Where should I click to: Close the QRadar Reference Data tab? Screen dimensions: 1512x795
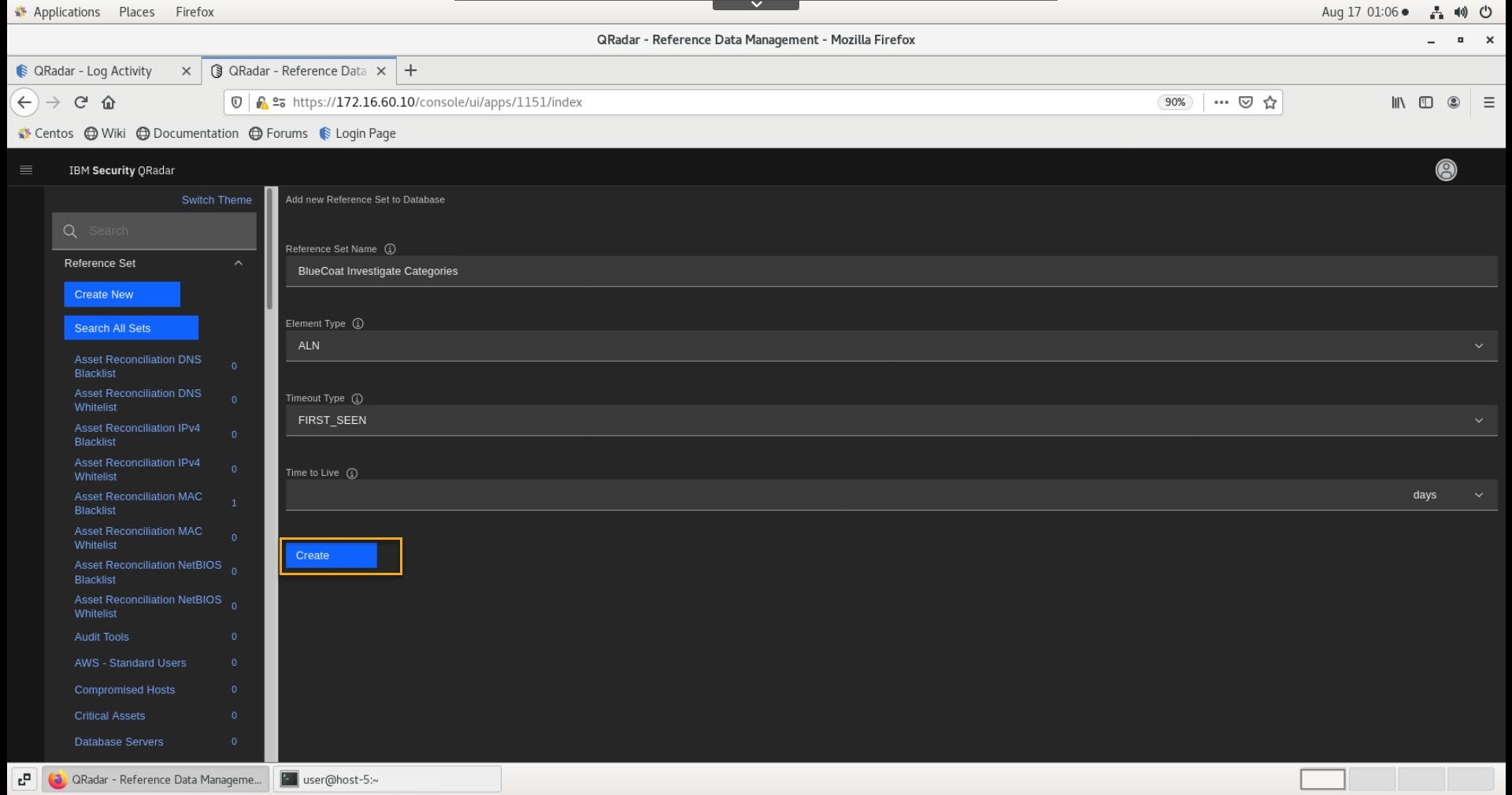click(381, 71)
